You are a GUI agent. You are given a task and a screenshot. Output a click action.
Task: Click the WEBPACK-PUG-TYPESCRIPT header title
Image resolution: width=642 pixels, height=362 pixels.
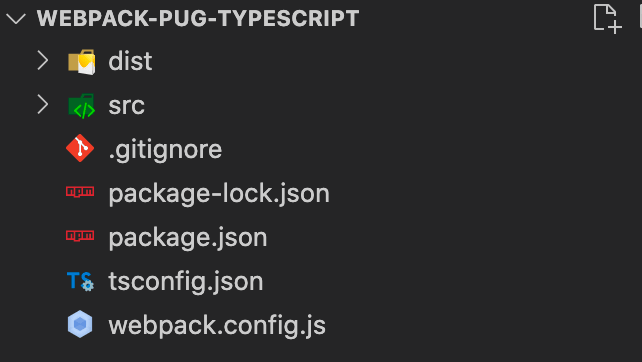click(198, 18)
